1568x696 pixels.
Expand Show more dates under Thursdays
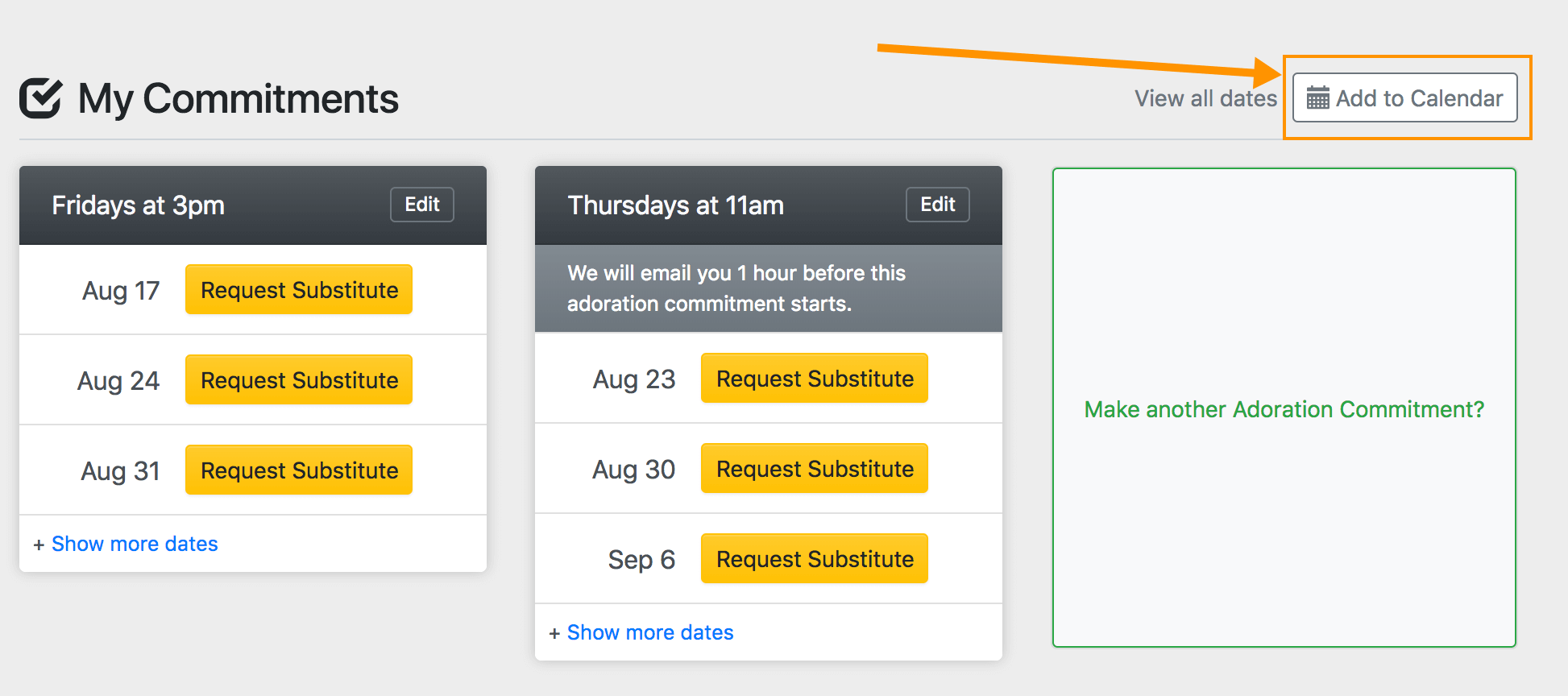point(650,633)
